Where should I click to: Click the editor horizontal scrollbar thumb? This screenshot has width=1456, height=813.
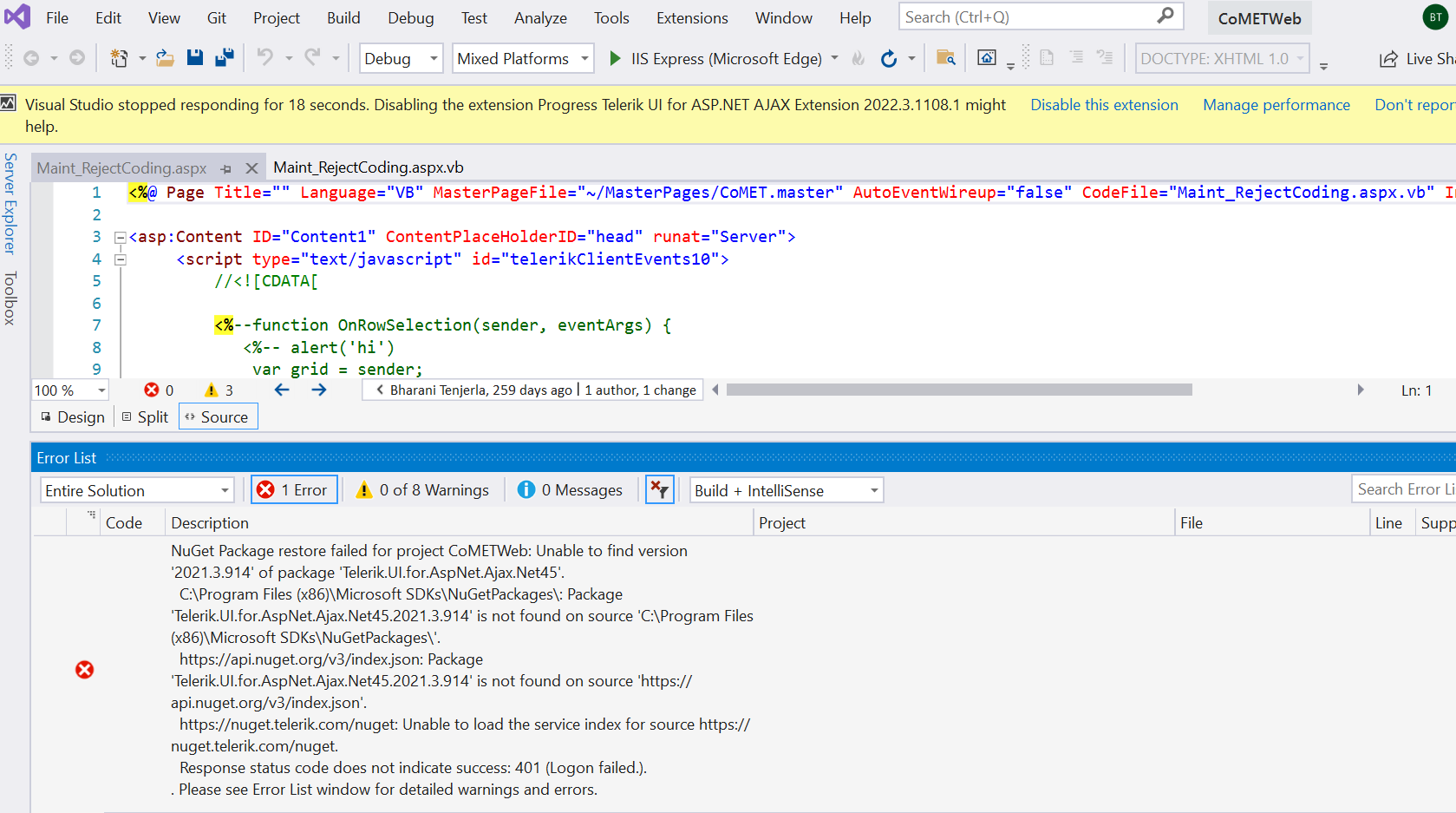(958, 390)
